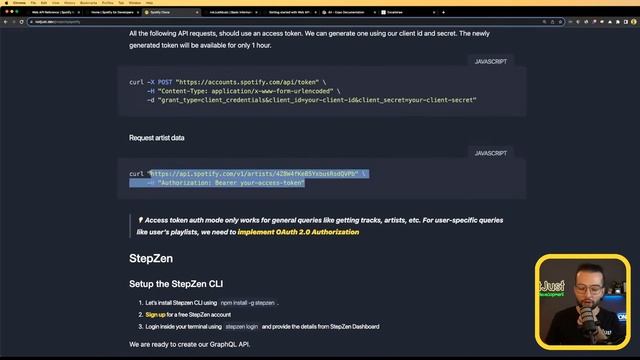Click the Sign up link for StepZen
This screenshot has width=640, height=360.
[x=156, y=315]
